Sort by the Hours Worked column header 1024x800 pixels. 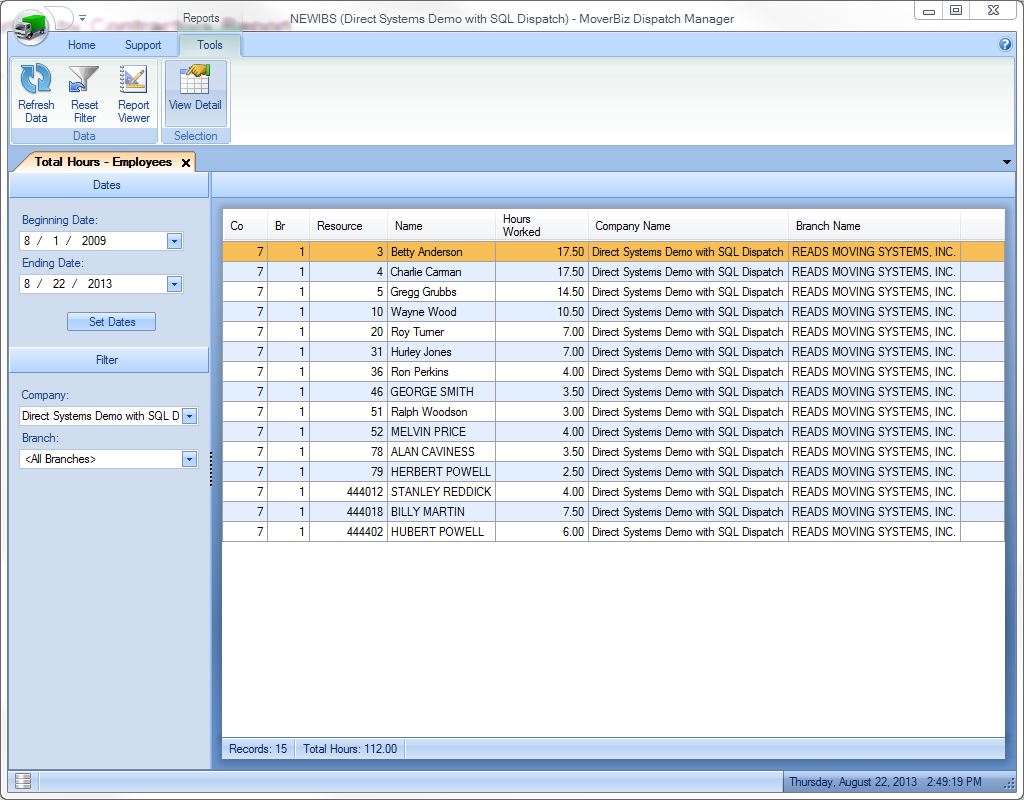(540, 226)
